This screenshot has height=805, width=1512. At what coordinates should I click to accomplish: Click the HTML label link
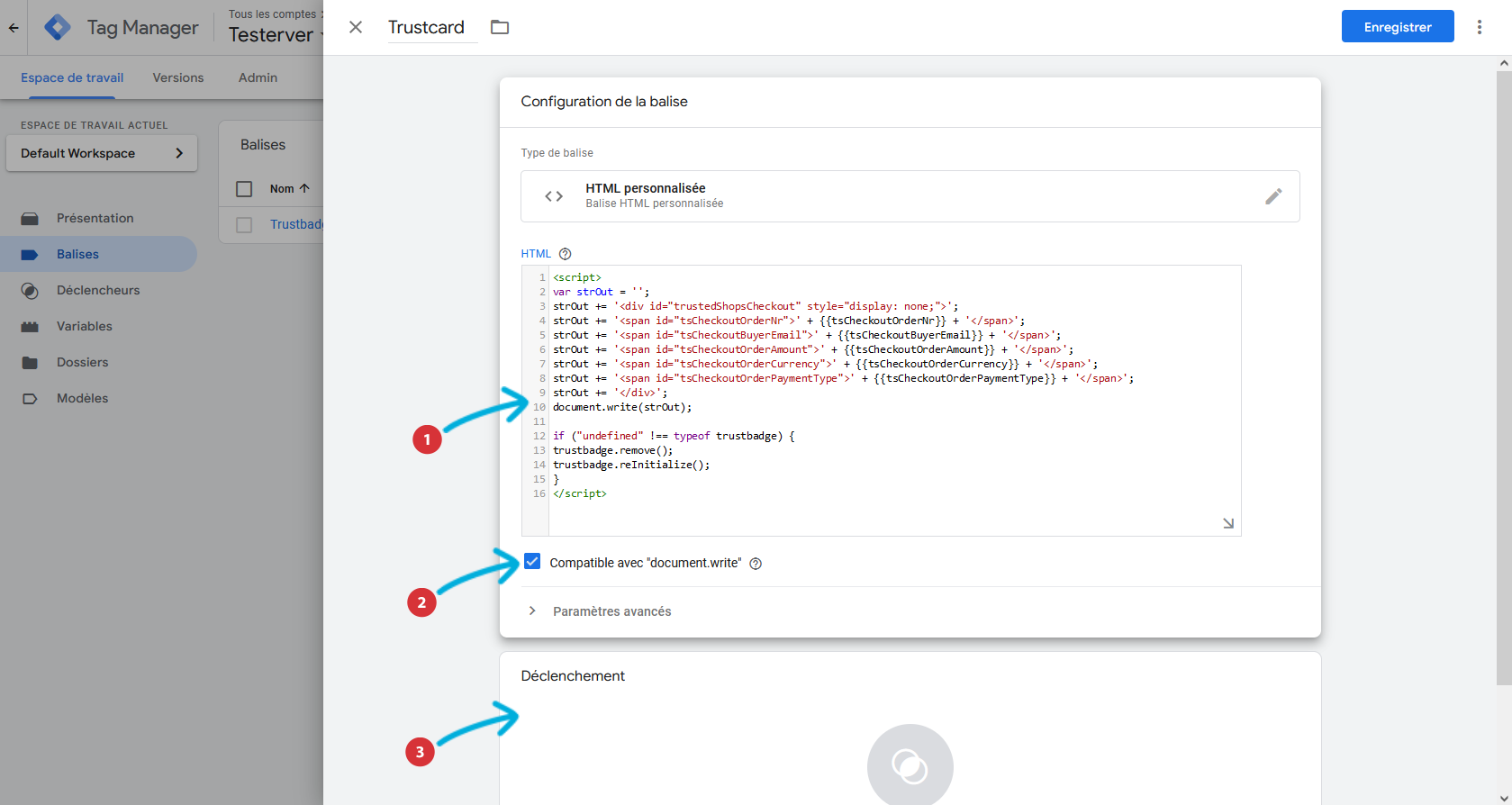point(536,254)
